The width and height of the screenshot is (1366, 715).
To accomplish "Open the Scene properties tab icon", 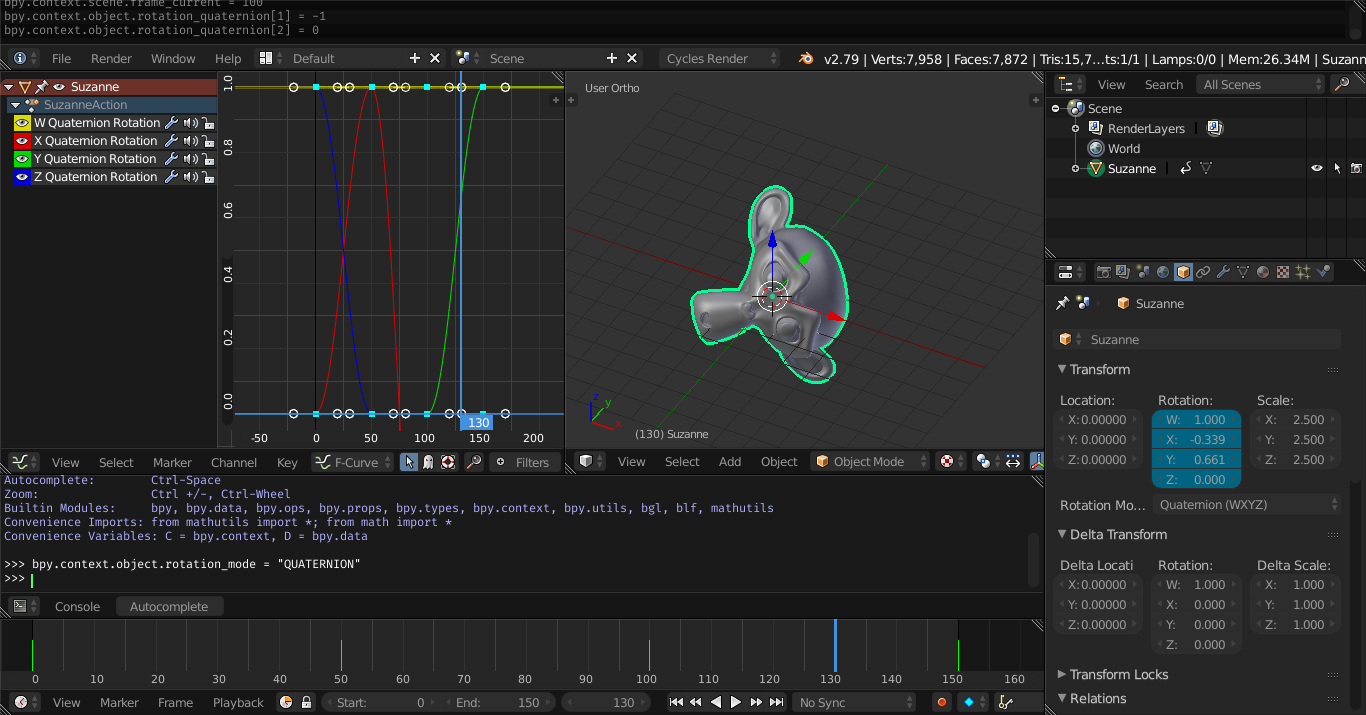I will [1143, 272].
